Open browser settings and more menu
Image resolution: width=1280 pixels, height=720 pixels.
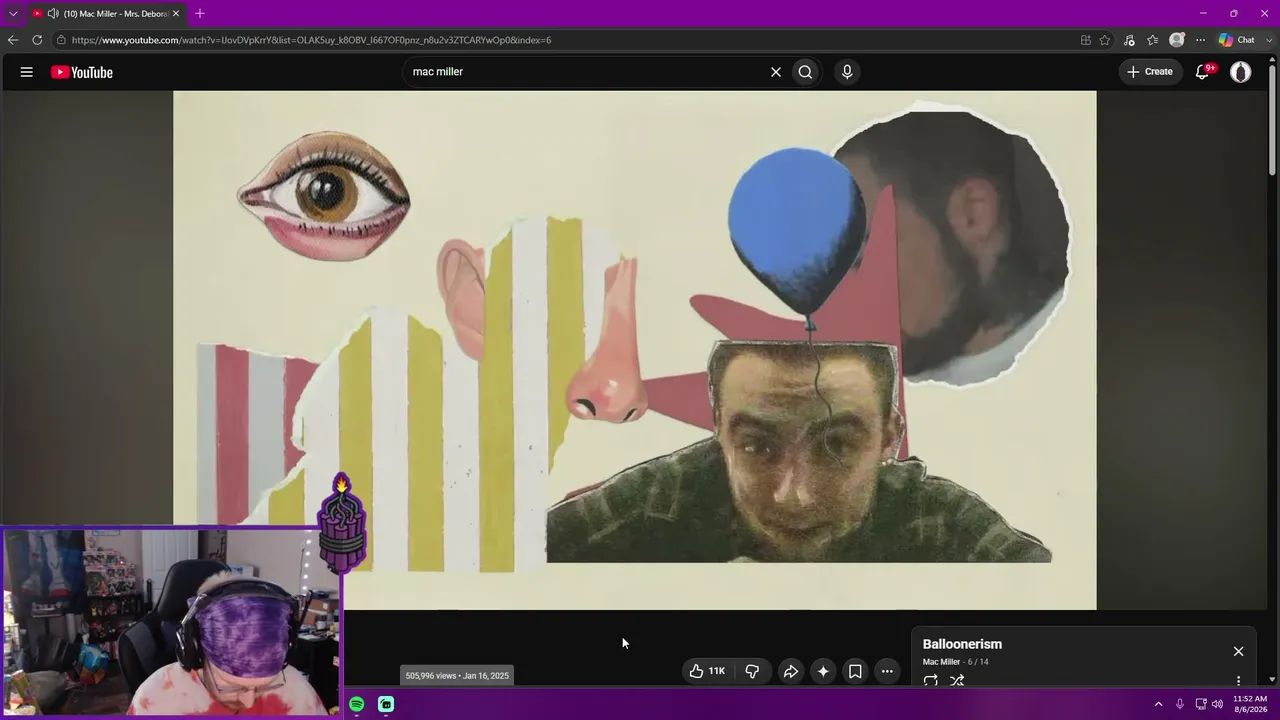point(1200,40)
